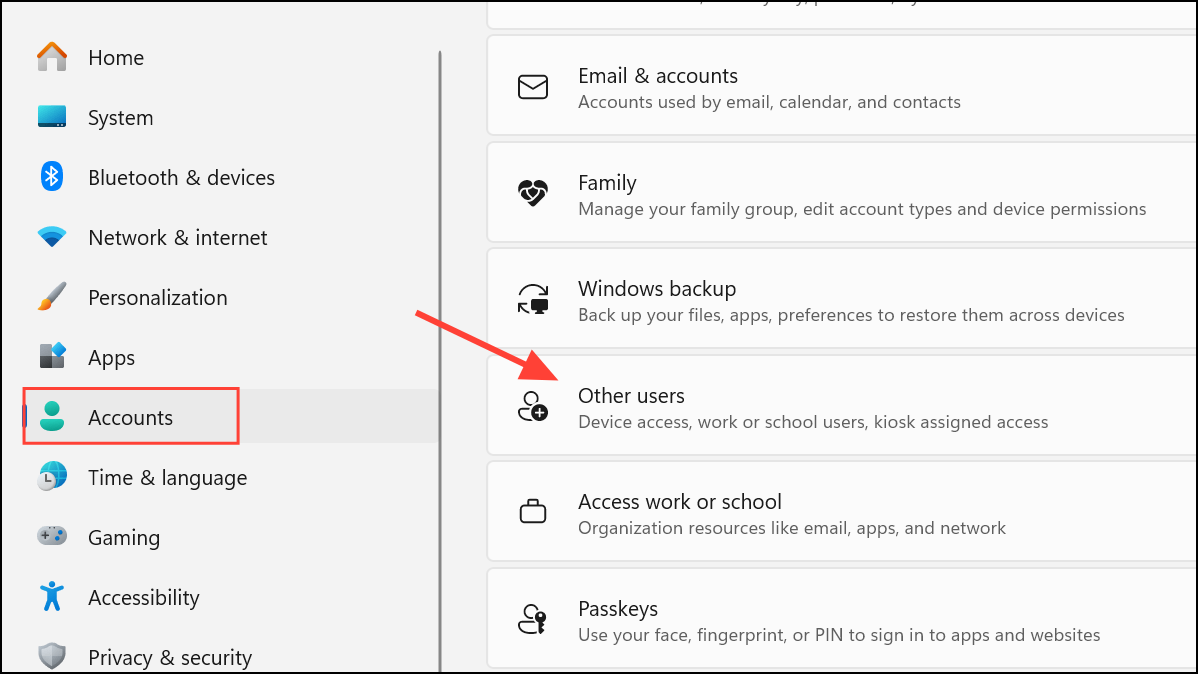The height and width of the screenshot is (674, 1198).
Task: Click the envelope icon beside Email & accounts
Action: [x=533, y=87]
